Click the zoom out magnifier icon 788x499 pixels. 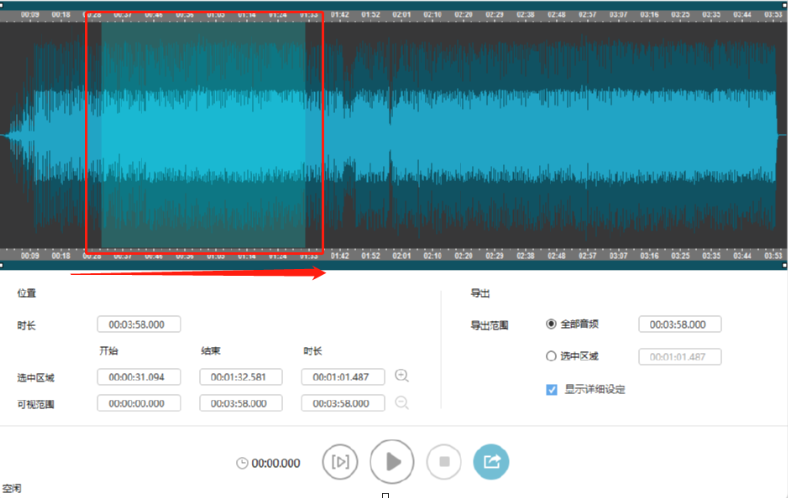[402, 403]
